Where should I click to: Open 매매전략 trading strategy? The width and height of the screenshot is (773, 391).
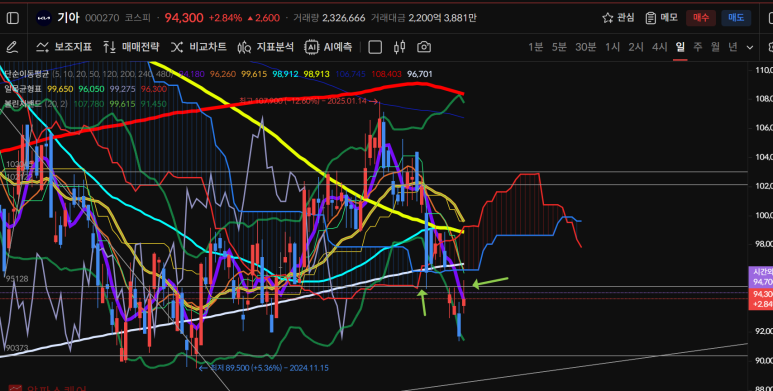pos(131,47)
